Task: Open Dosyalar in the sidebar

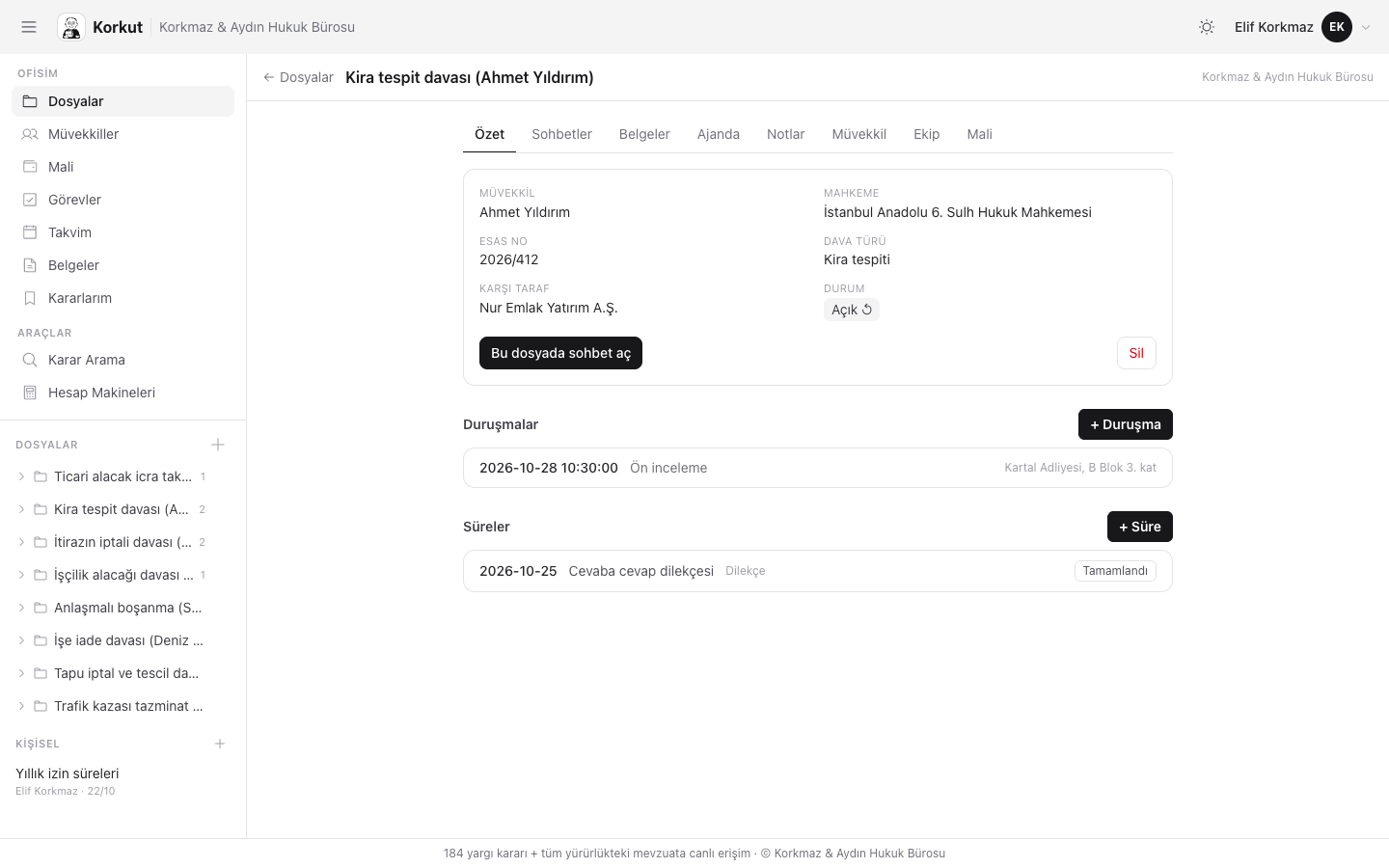Action: point(123,101)
